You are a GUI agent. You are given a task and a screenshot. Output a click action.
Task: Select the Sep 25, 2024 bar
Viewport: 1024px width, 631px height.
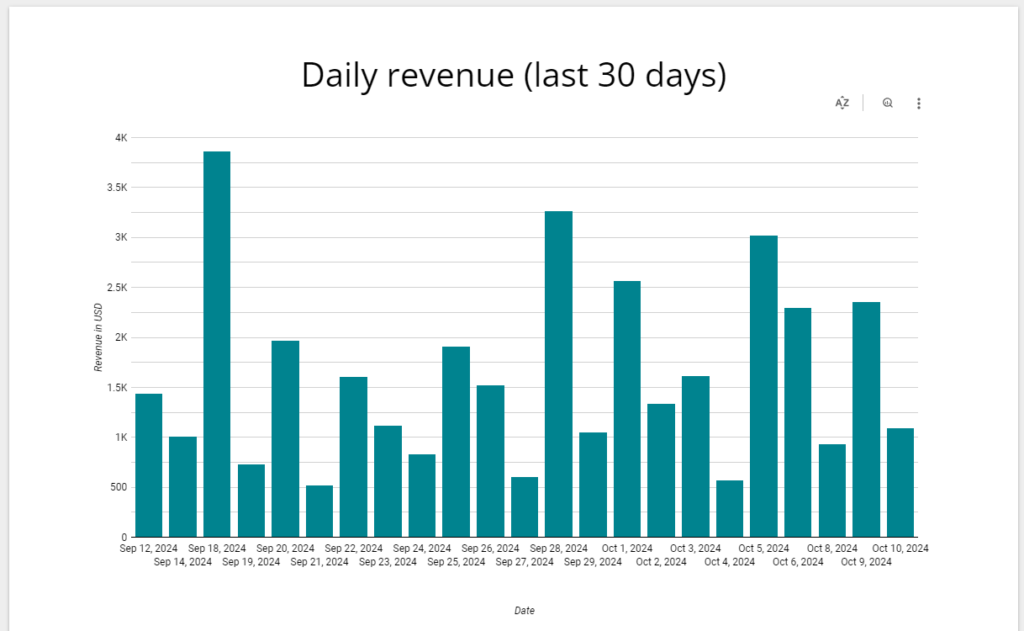(x=456, y=442)
